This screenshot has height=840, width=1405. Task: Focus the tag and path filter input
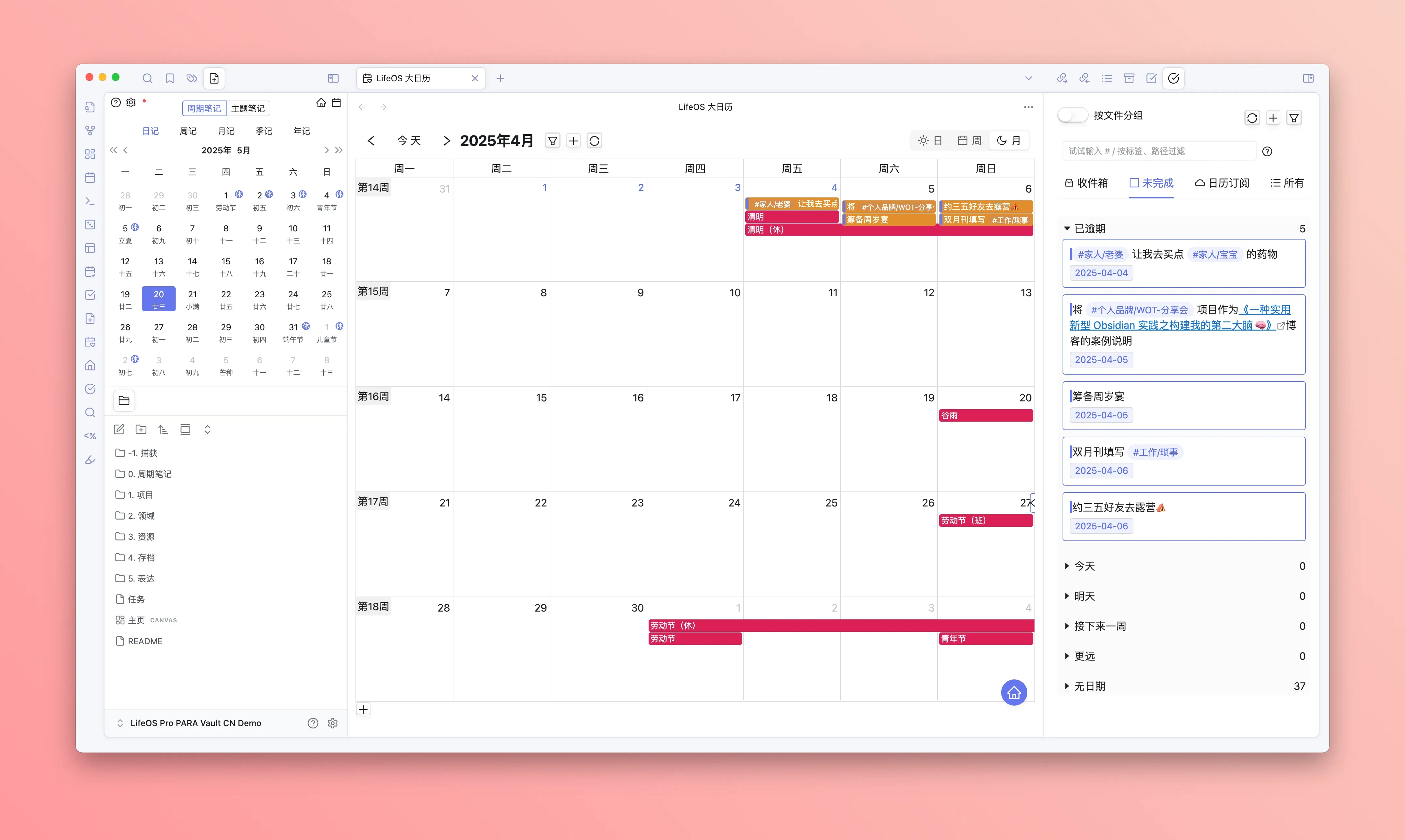(x=1158, y=151)
